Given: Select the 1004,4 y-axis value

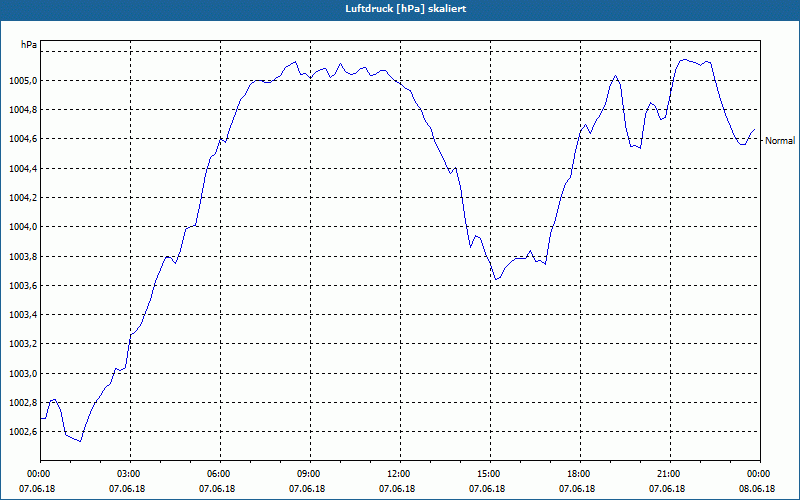Looking at the screenshot, I should pos(23,168).
